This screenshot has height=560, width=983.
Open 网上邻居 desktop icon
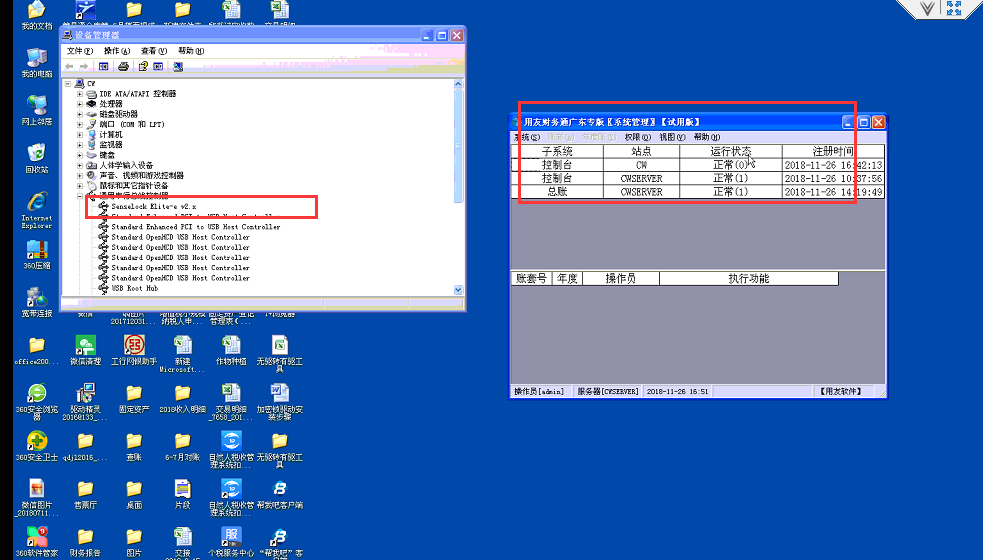37,110
